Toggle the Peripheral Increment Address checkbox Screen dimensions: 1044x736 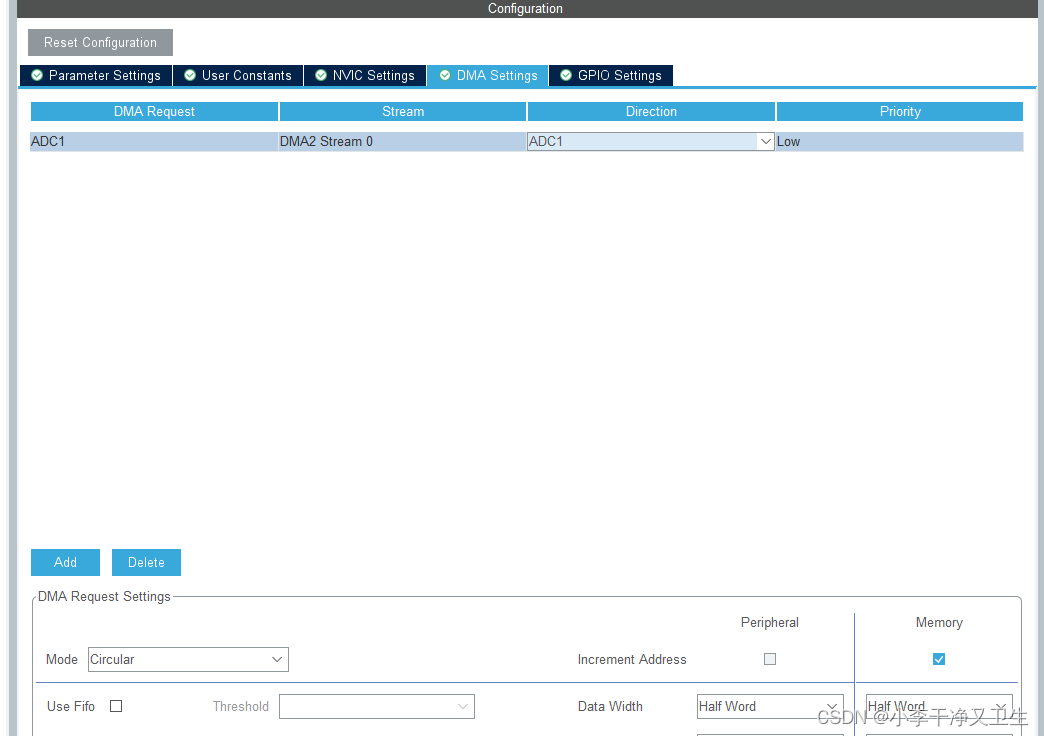(x=770, y=659)
